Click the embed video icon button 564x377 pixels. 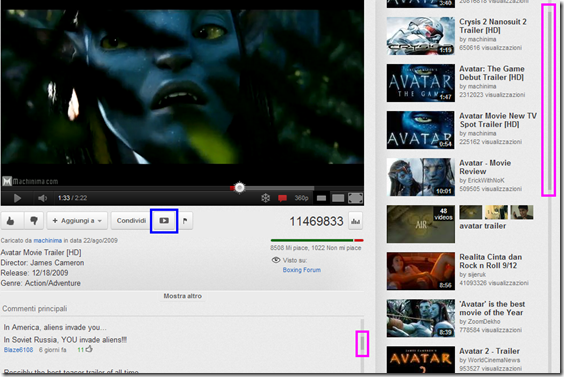pyautogui.click(x=164, y=221)
